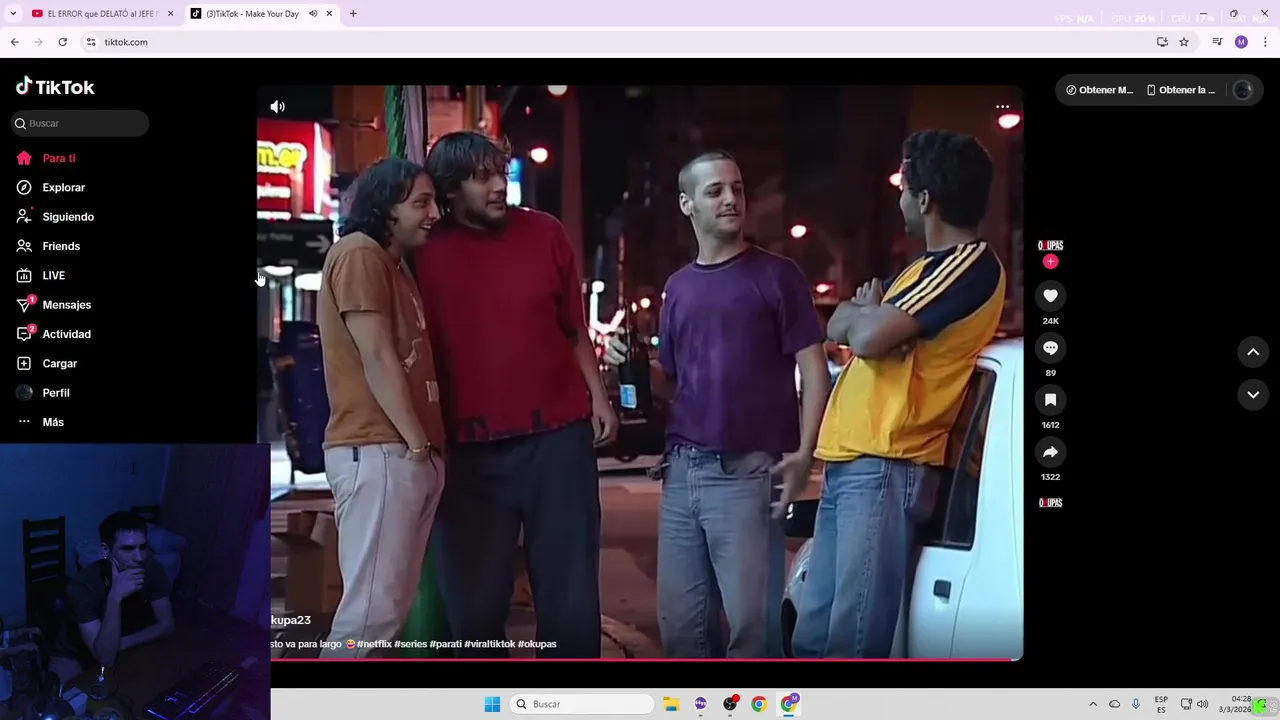This screenshot has width=1280, height=720.
Task: Click the #netflix hashtag
Action: coord(374,644)
